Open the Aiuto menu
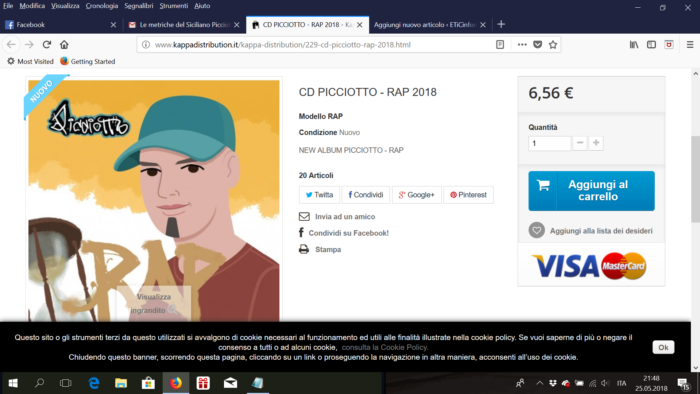This screenshot has height=394, width=700. click(x=202, y=6)
